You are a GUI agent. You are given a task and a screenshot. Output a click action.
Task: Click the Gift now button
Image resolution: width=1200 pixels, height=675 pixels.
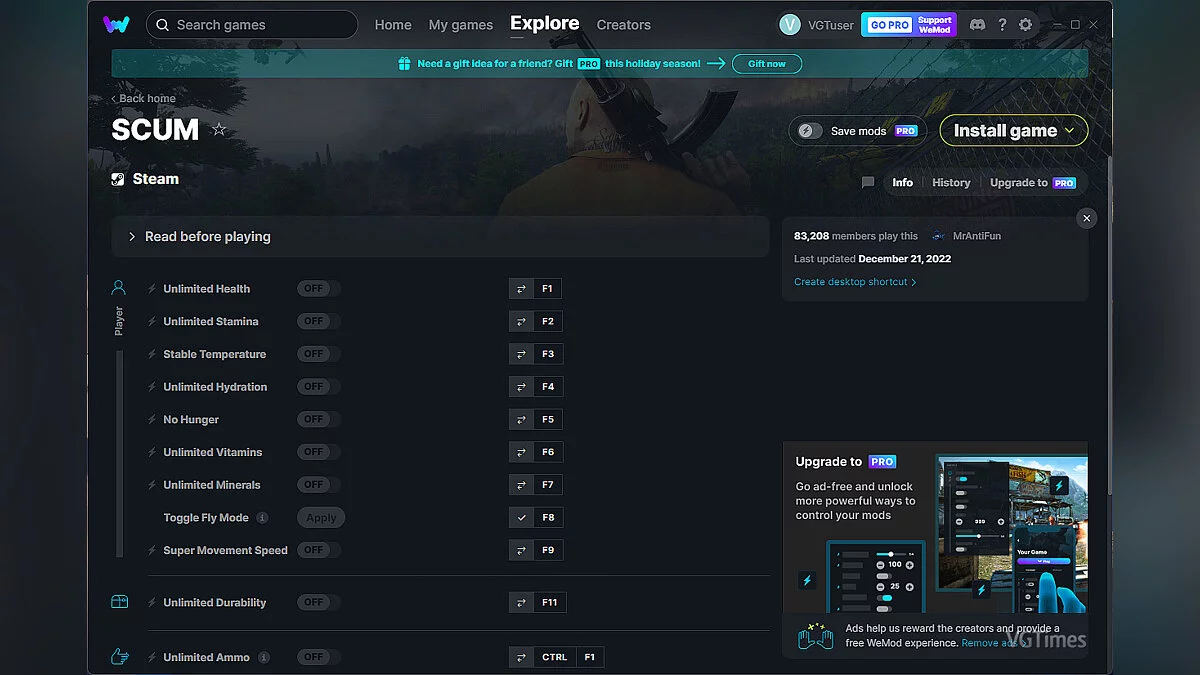(x=767, y=64)
